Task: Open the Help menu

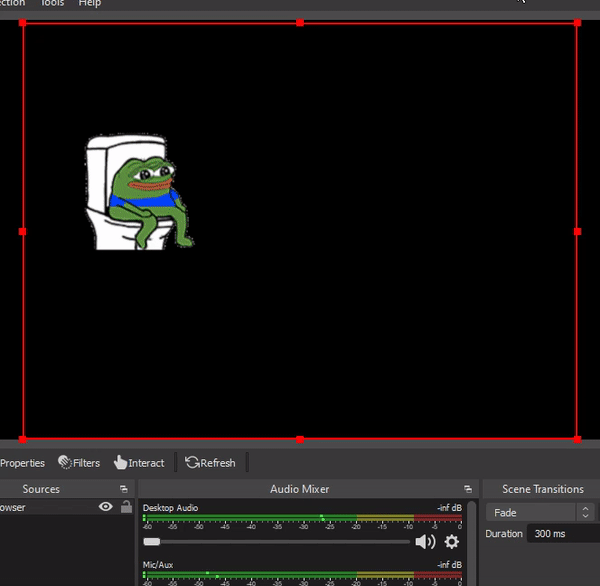Action: [90, 3]
